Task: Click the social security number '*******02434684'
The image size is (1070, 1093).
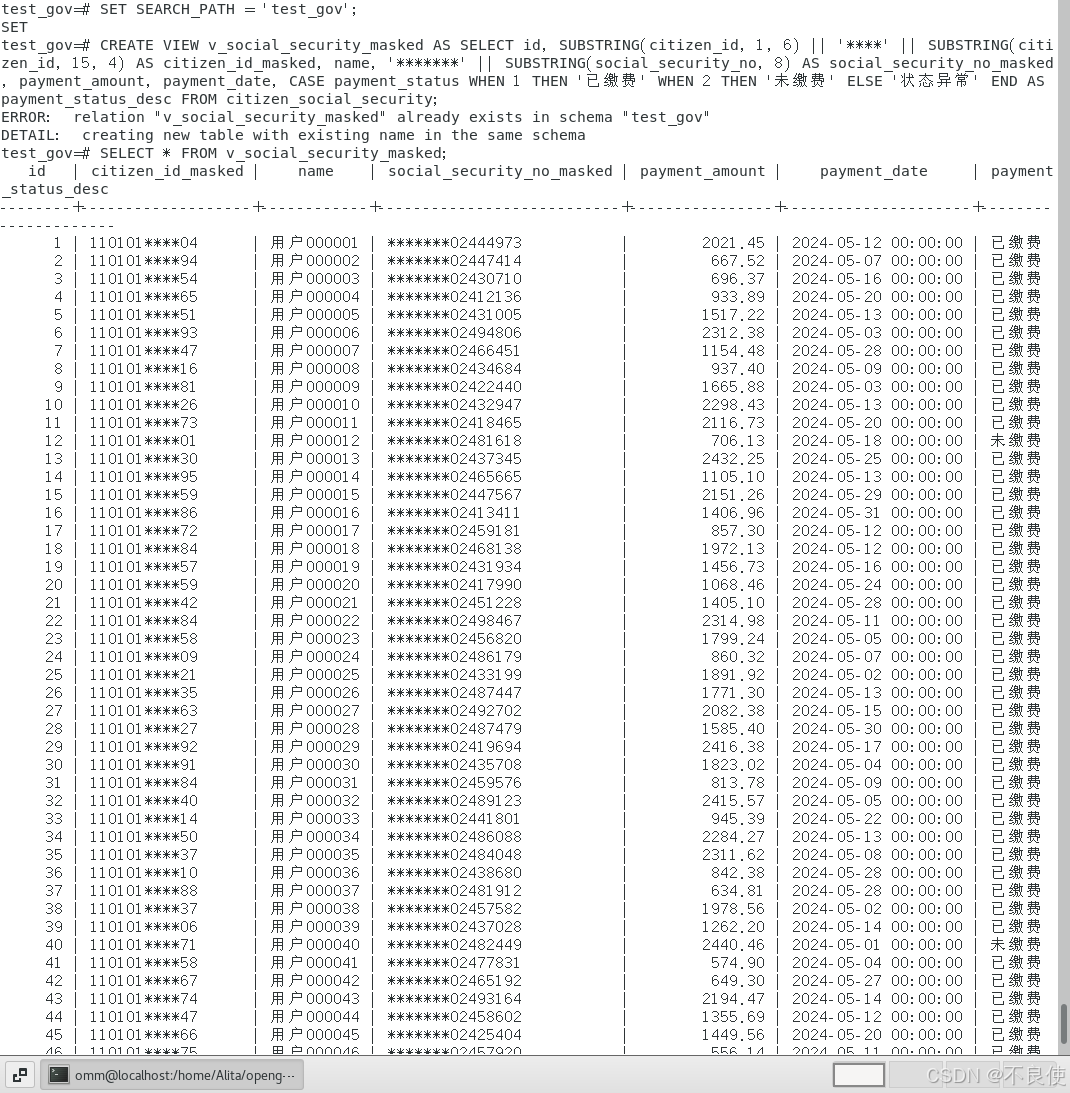Action: (x=454, y=369)
